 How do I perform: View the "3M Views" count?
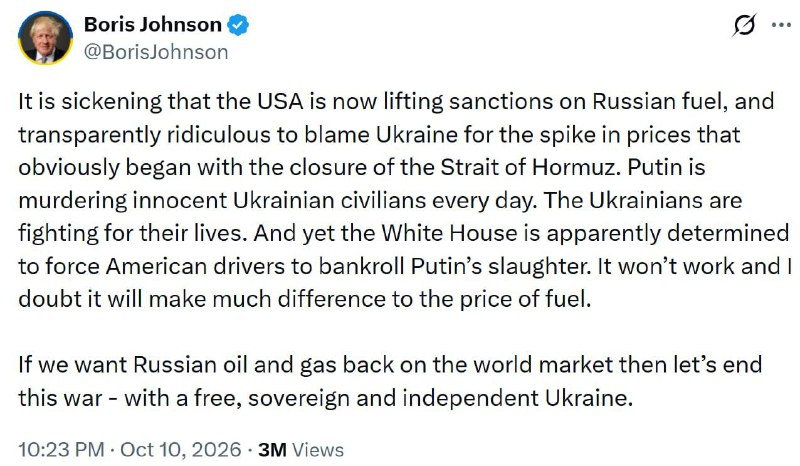pyautogui.click(x=301, y=450)
